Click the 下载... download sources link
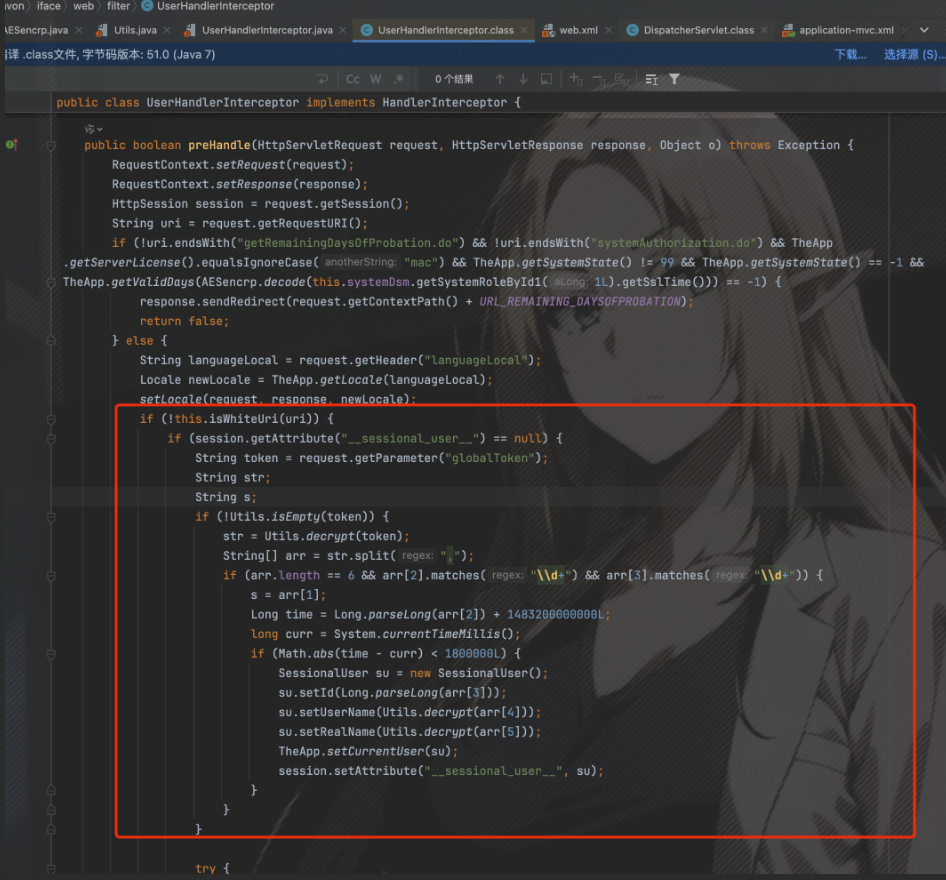 click(x=850, y=55)
